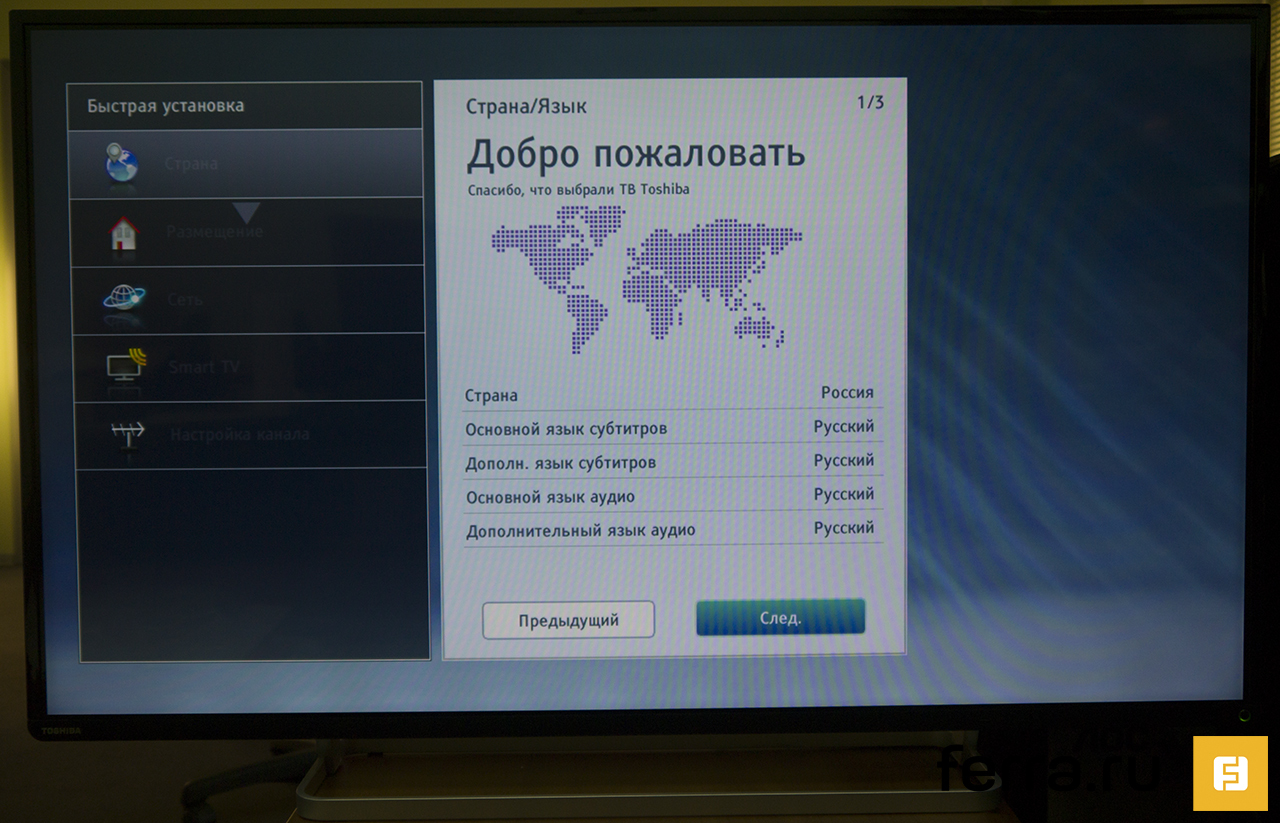The image size is (1280, 823).
Task: Click the Добро пожаловать heading
Action: [636, 154]
